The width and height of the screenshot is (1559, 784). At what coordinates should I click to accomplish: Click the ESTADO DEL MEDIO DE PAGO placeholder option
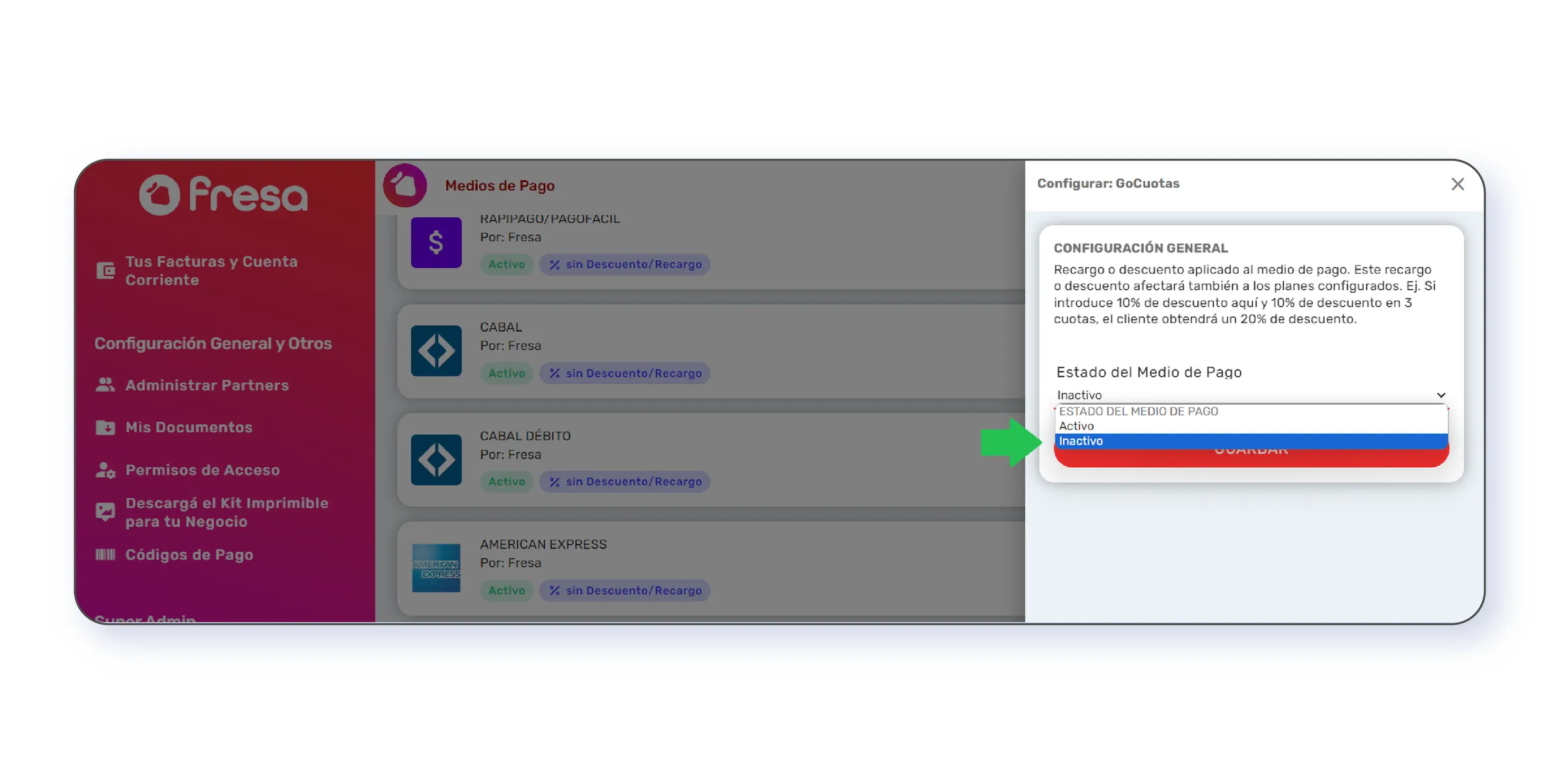pos(1251,411)
